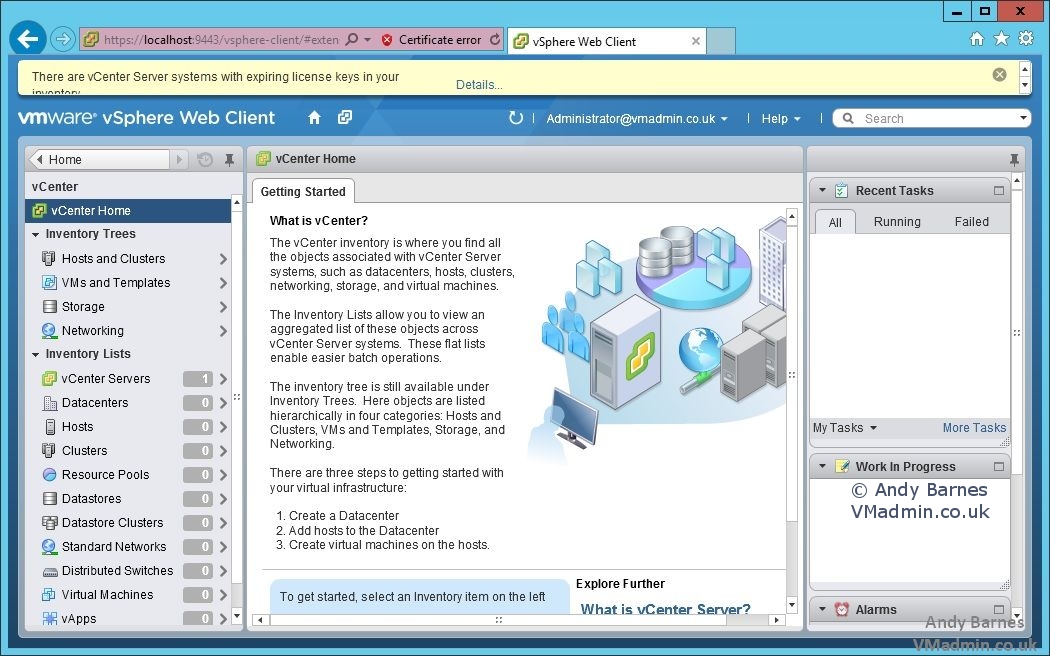
Task: Select the Datacenters item in Inventory Lists
Action: pyautogui.click(x=93, y=402)
